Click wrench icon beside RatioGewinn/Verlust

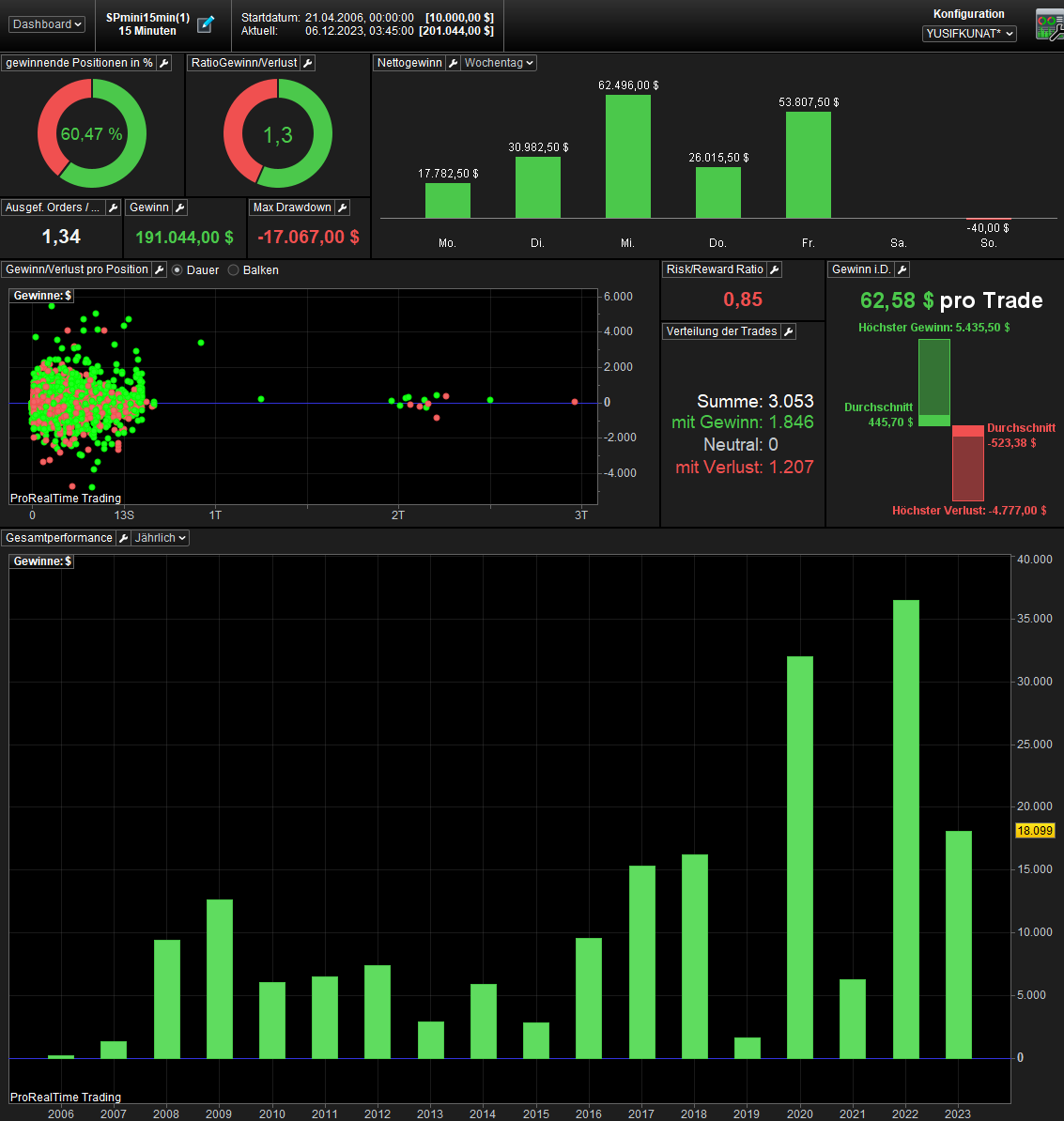click(307, 63)
